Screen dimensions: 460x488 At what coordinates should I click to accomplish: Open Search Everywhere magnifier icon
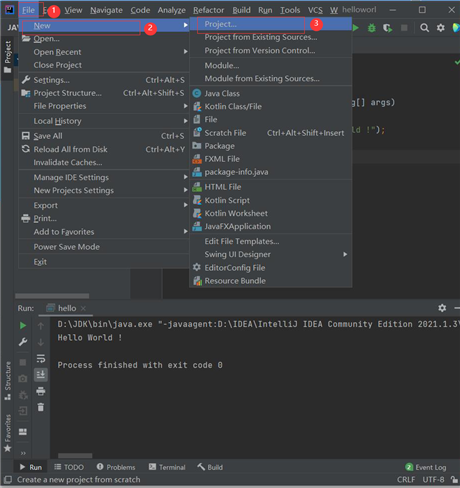424,28
